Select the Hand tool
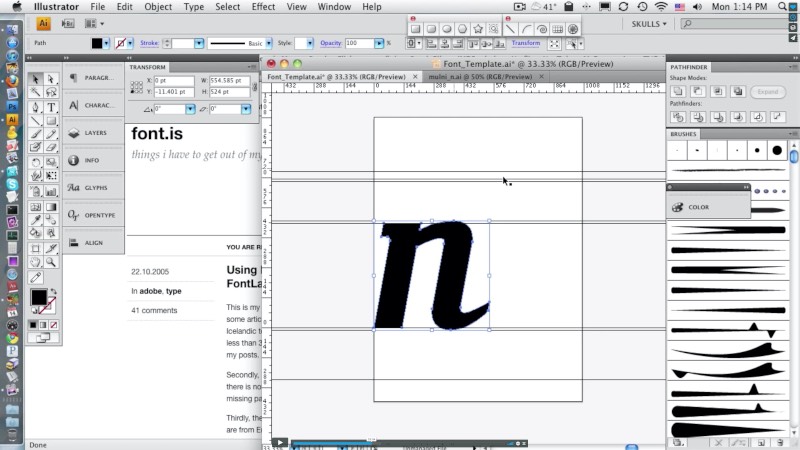Image resolution: width=800 pixels, height=450 pixels. pyautogui.click(x=35, y=262)
